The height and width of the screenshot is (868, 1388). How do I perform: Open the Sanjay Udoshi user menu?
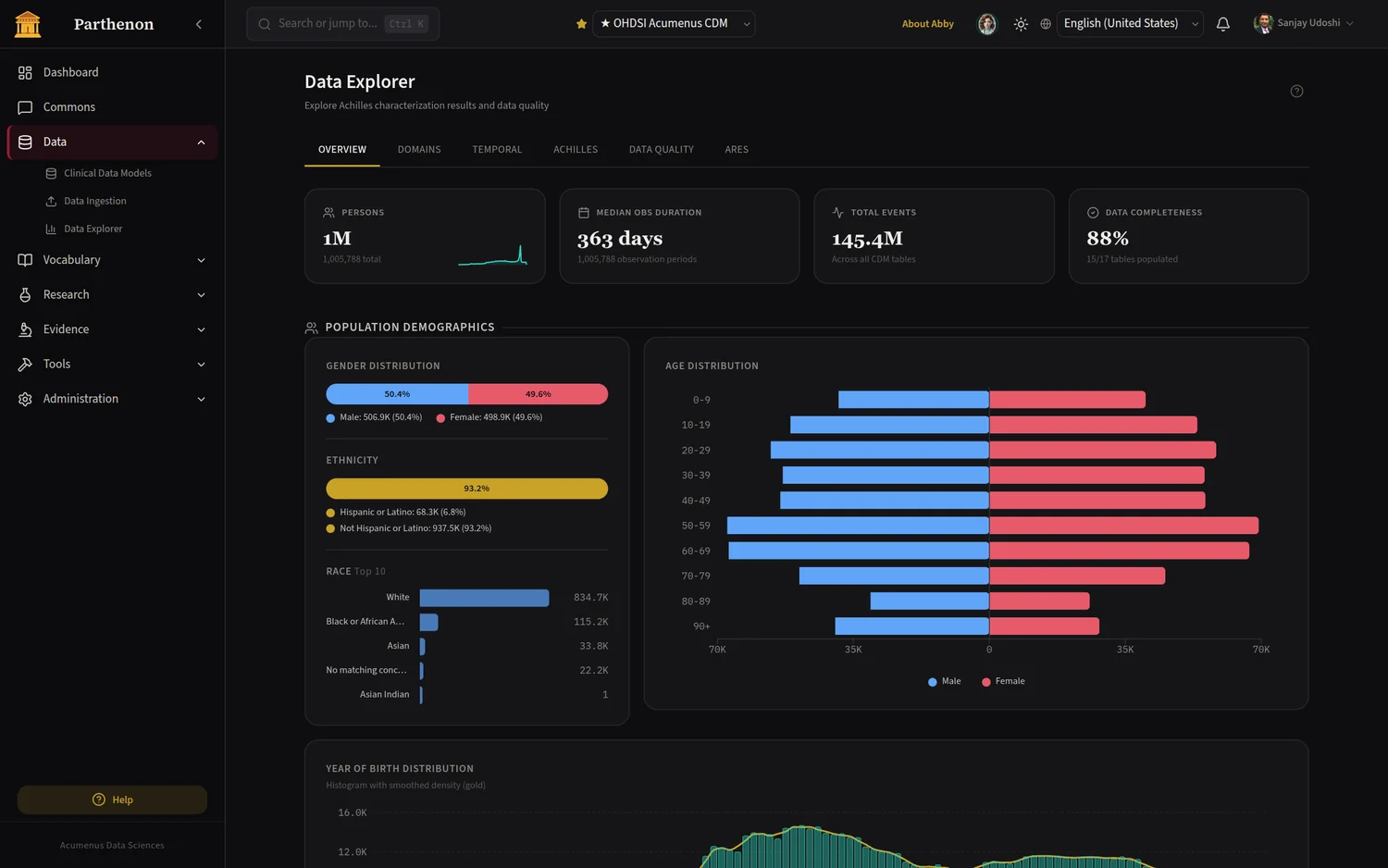point(1304,24)
